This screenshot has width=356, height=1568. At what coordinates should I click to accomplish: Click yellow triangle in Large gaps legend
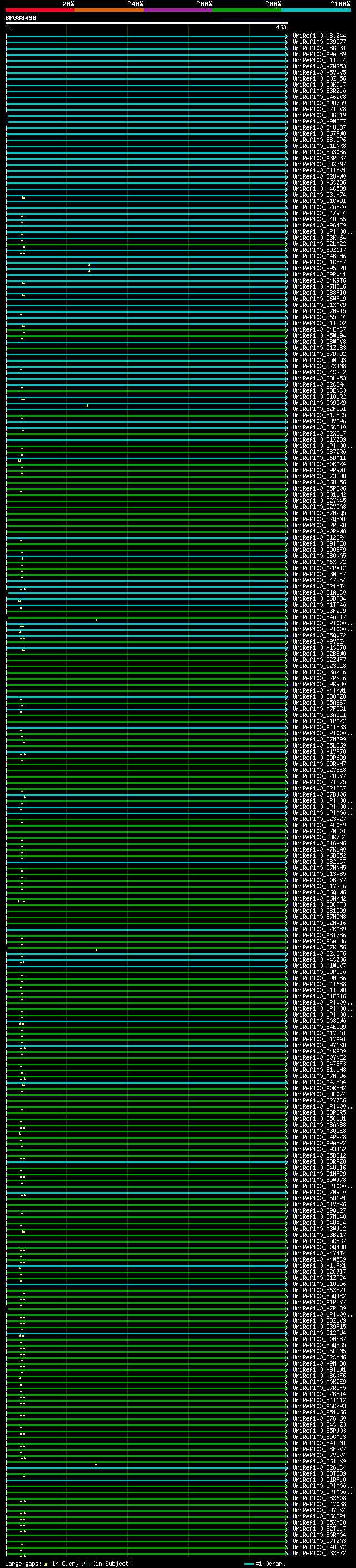(x=46, y=1564)
